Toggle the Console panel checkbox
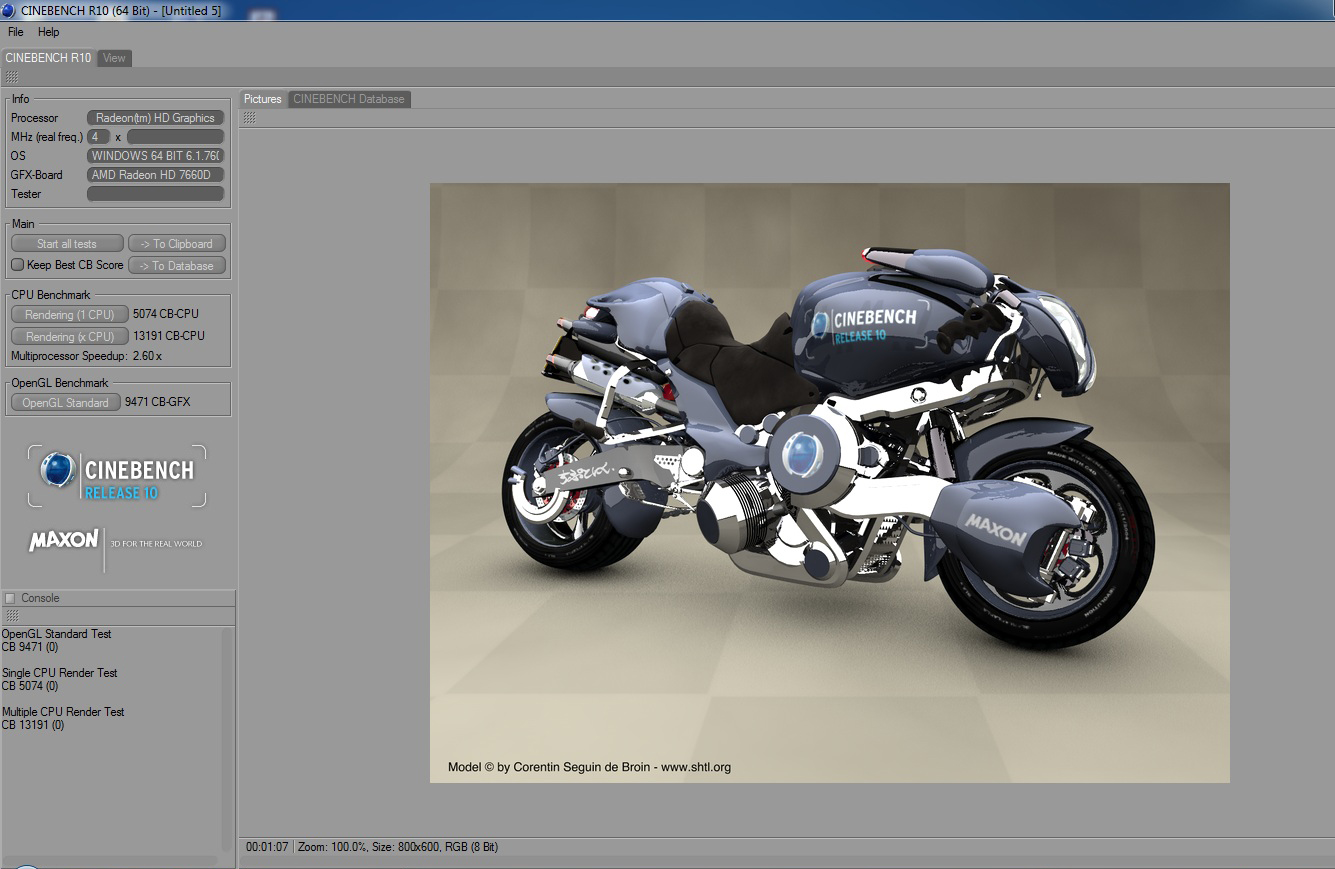 click(10, 598)
